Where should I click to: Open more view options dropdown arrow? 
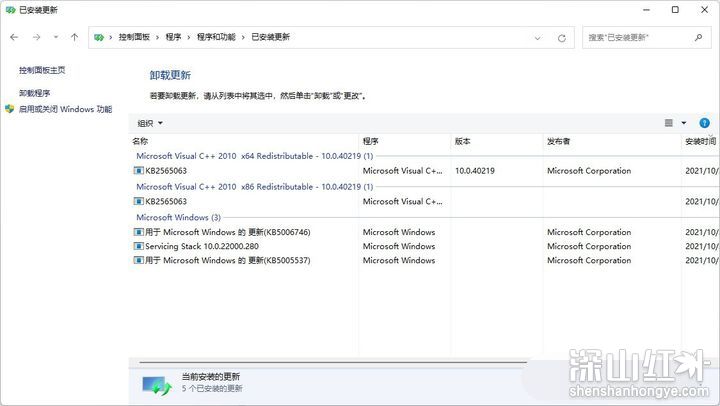[684, 123]
